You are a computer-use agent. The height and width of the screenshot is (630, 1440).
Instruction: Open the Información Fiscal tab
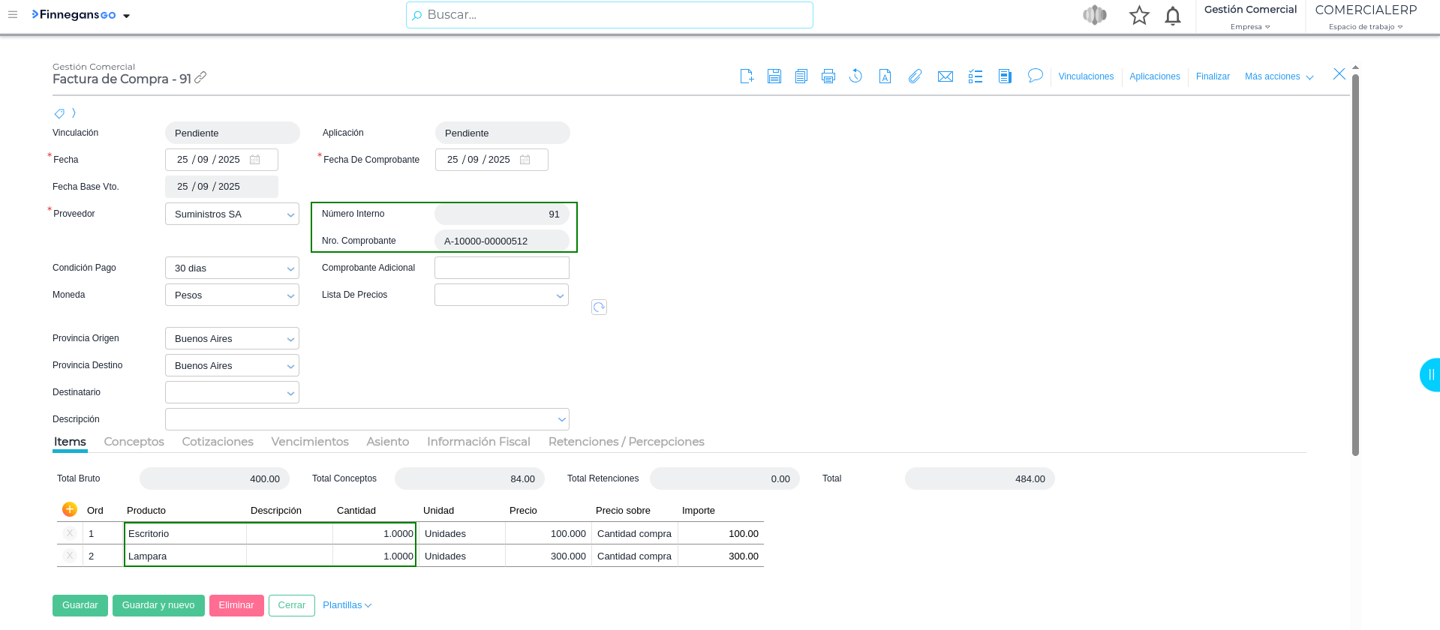click(x=478, y=441)
